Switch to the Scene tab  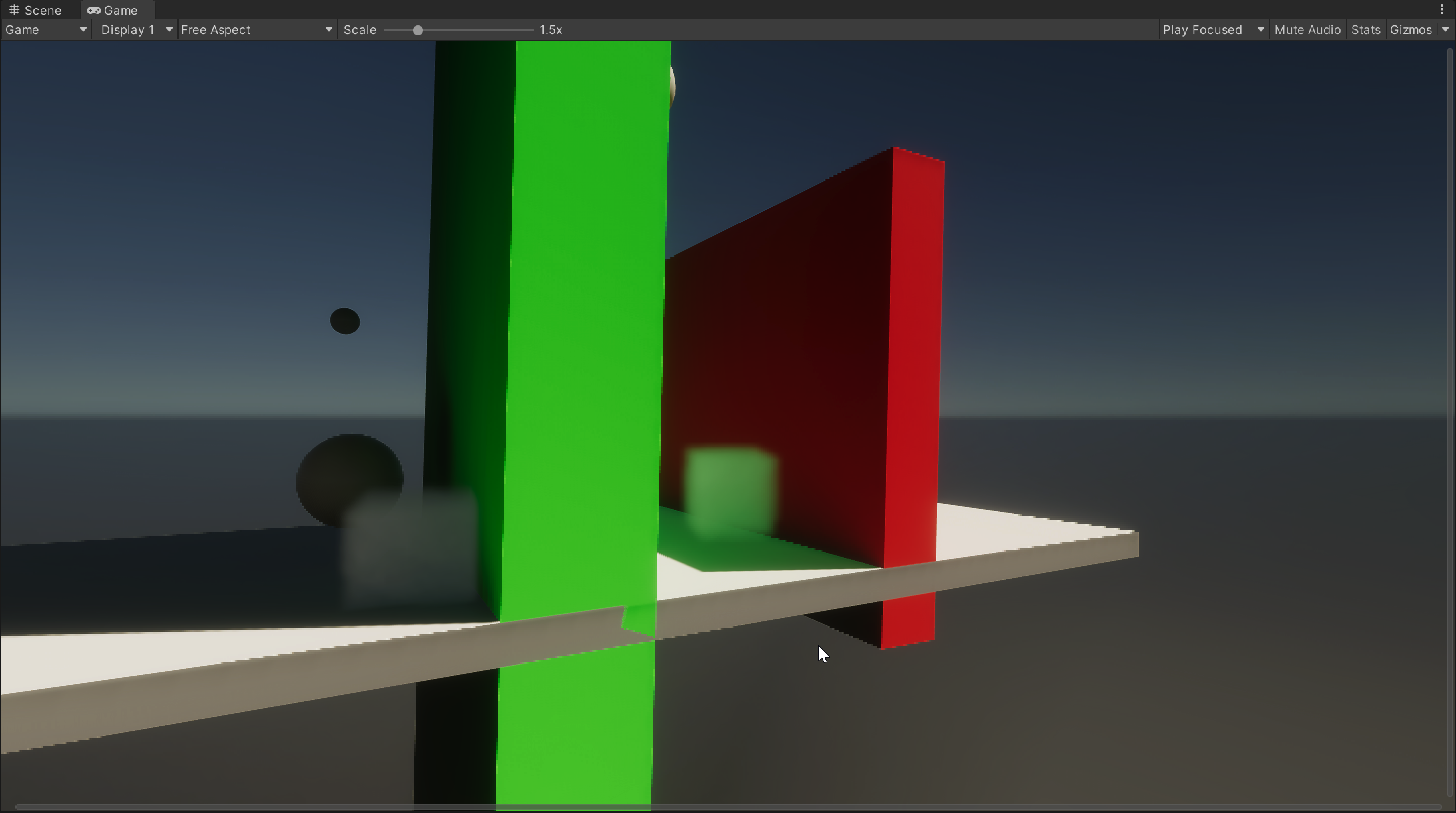point(42,10)
